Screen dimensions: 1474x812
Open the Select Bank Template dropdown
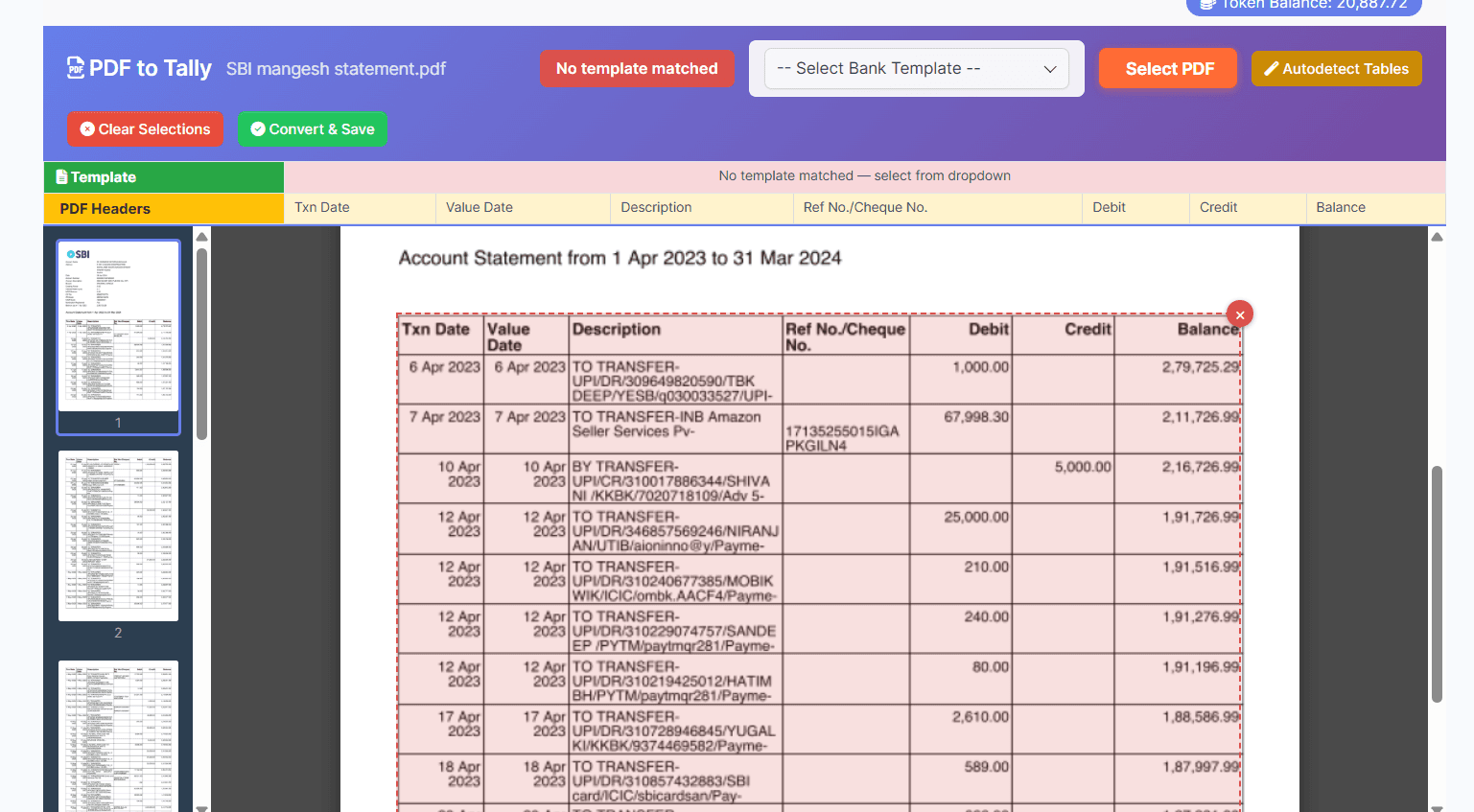[x=916, y=69]
